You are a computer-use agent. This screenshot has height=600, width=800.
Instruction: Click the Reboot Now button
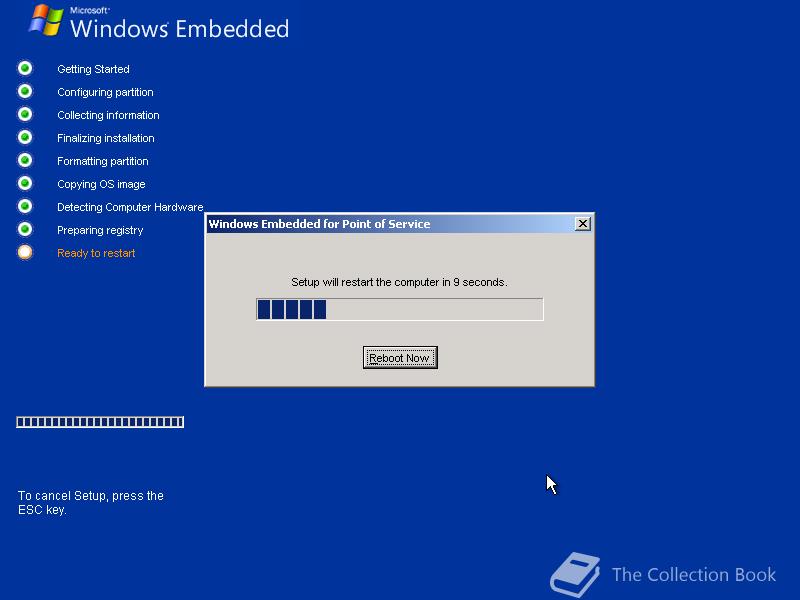[400, 358]
